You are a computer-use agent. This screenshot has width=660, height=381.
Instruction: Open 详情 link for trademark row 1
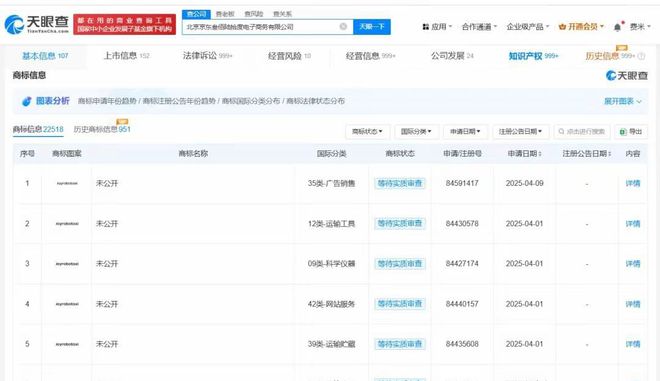(x=633, y=183)
